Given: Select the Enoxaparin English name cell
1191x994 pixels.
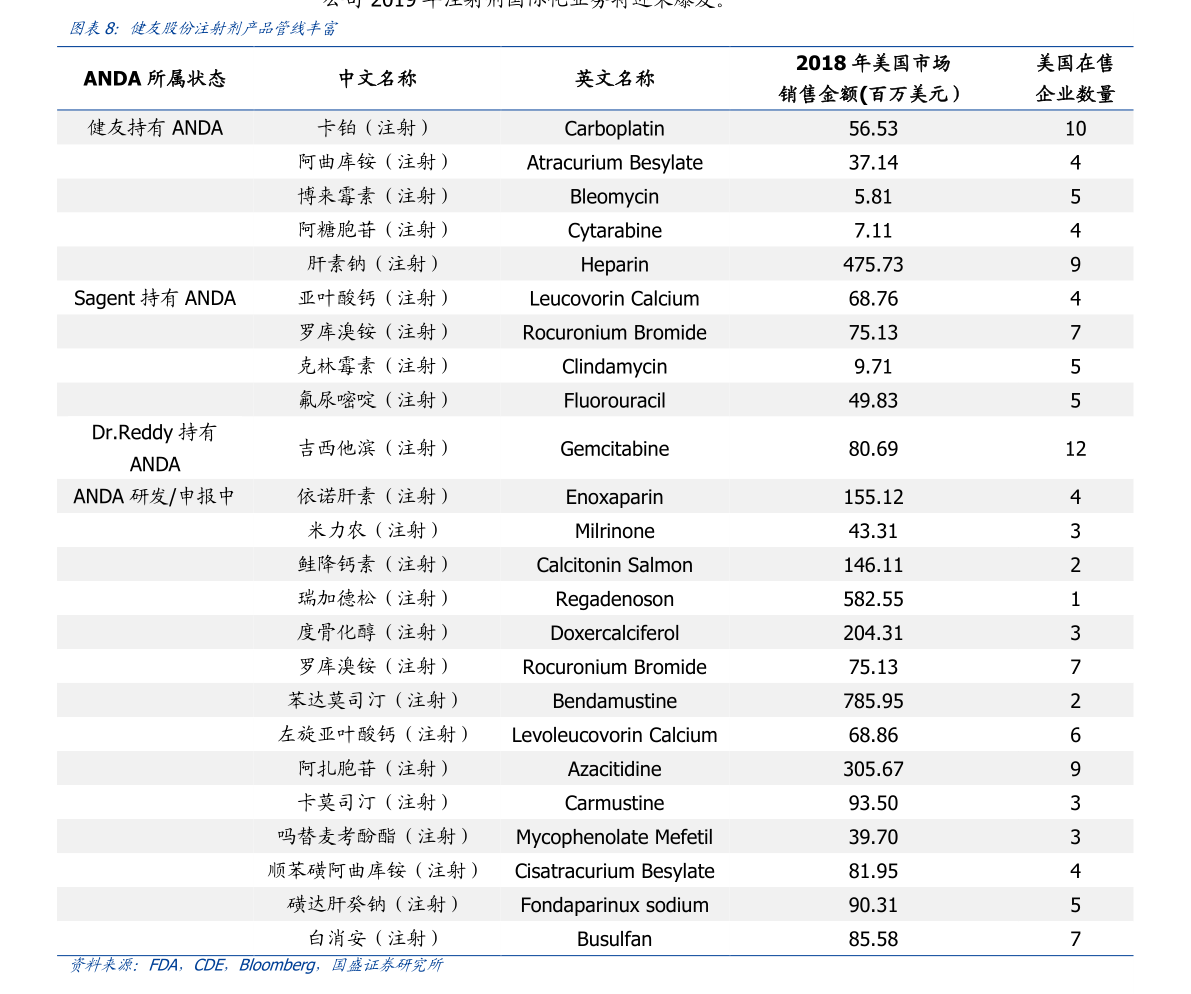Looking at the screenshot, I should (614, 496).
